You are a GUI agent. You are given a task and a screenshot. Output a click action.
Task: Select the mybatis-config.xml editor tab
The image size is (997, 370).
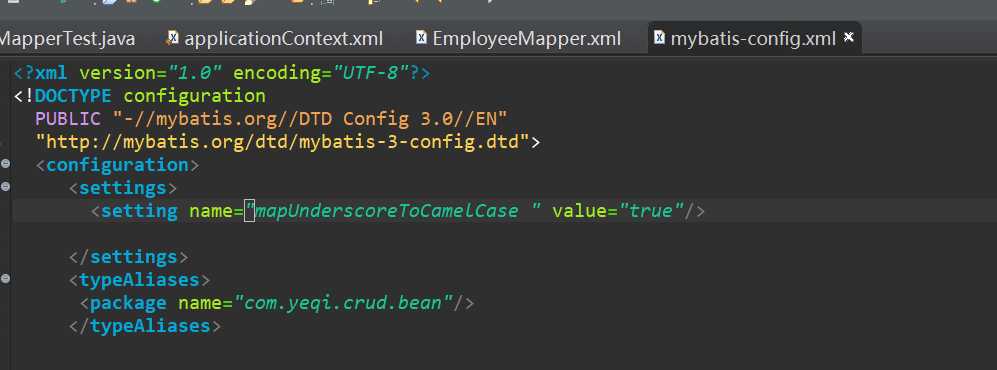[x=753, y=39]
